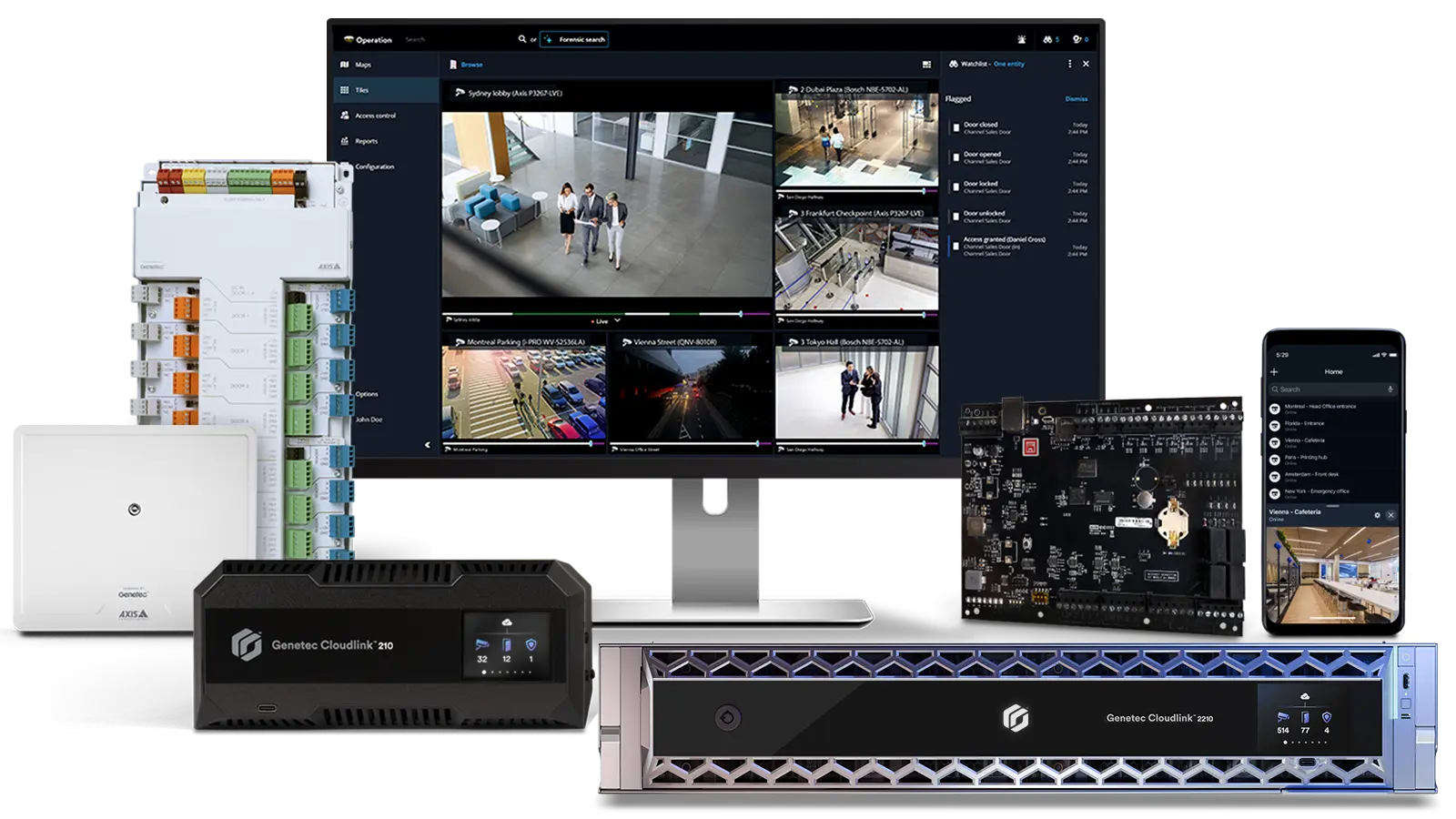
Task: Tap the phone Search field
Action: (1332, 389)
